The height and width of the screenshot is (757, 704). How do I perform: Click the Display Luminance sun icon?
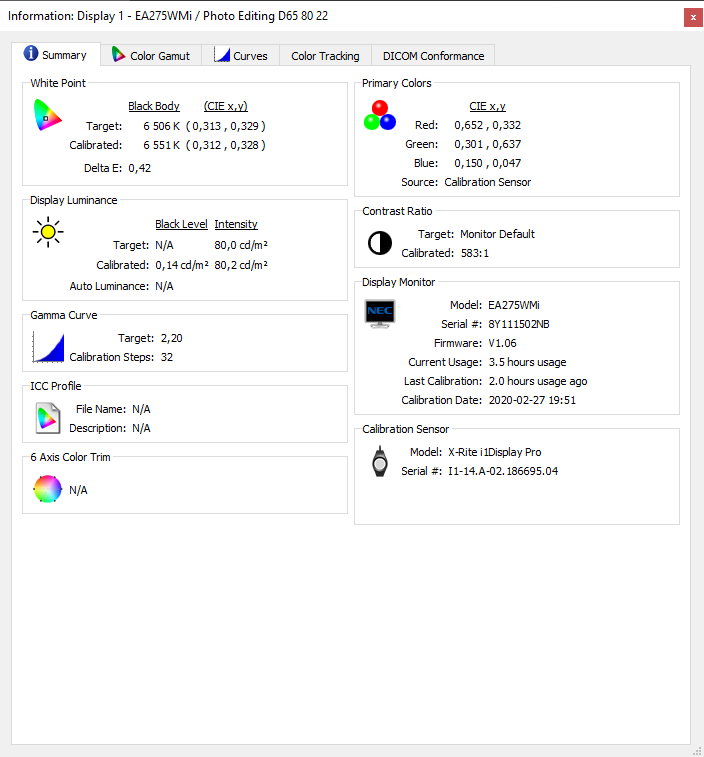(x=47, y=234)
